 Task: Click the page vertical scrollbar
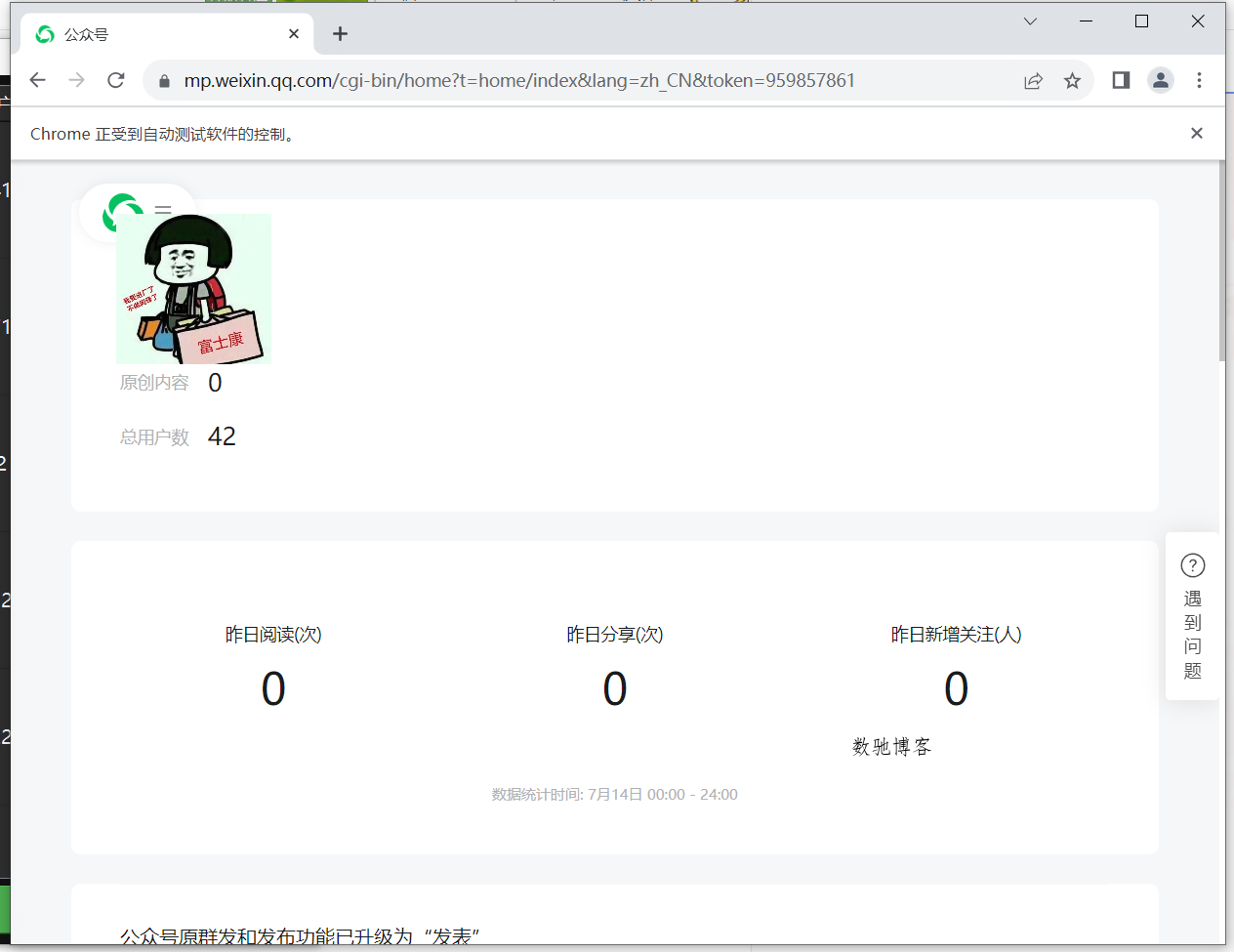1222,262
